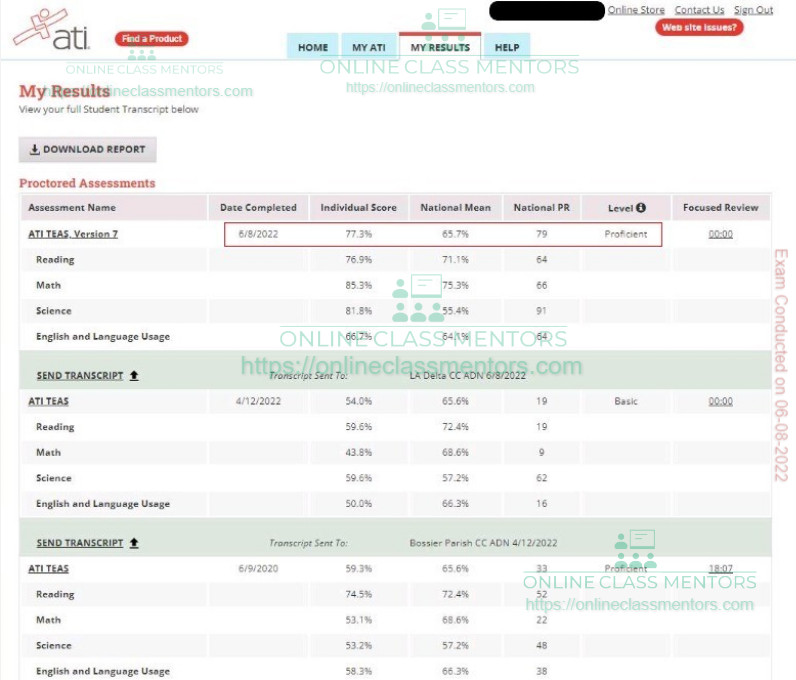Click the upload arrow beside the first Send Transcript
The width and height of the screenshot is (796, 680).
pyautogui.click(x=134, y=376)
